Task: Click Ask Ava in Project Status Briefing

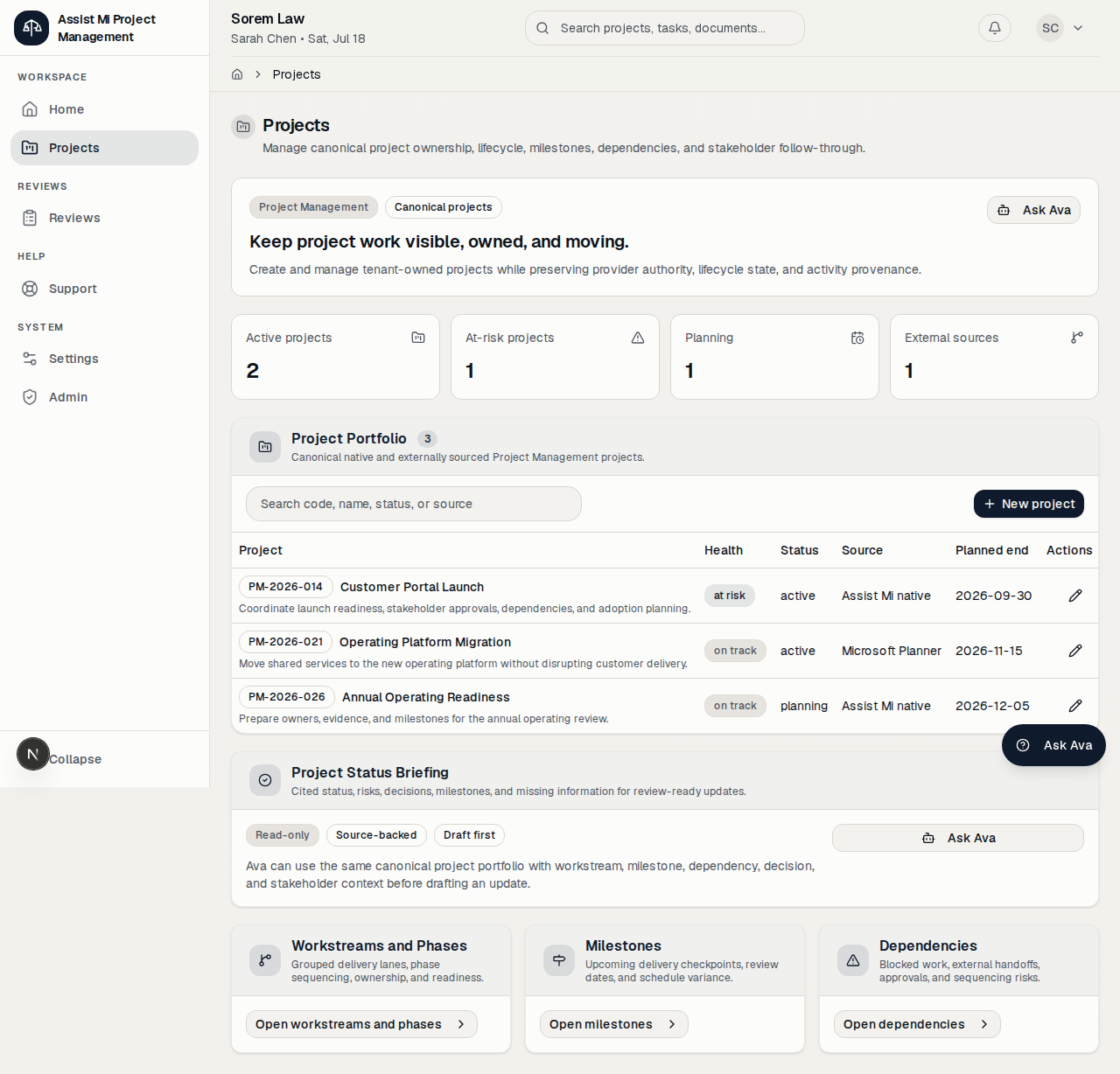Action: pyautogui.click(x=958, y=838)
